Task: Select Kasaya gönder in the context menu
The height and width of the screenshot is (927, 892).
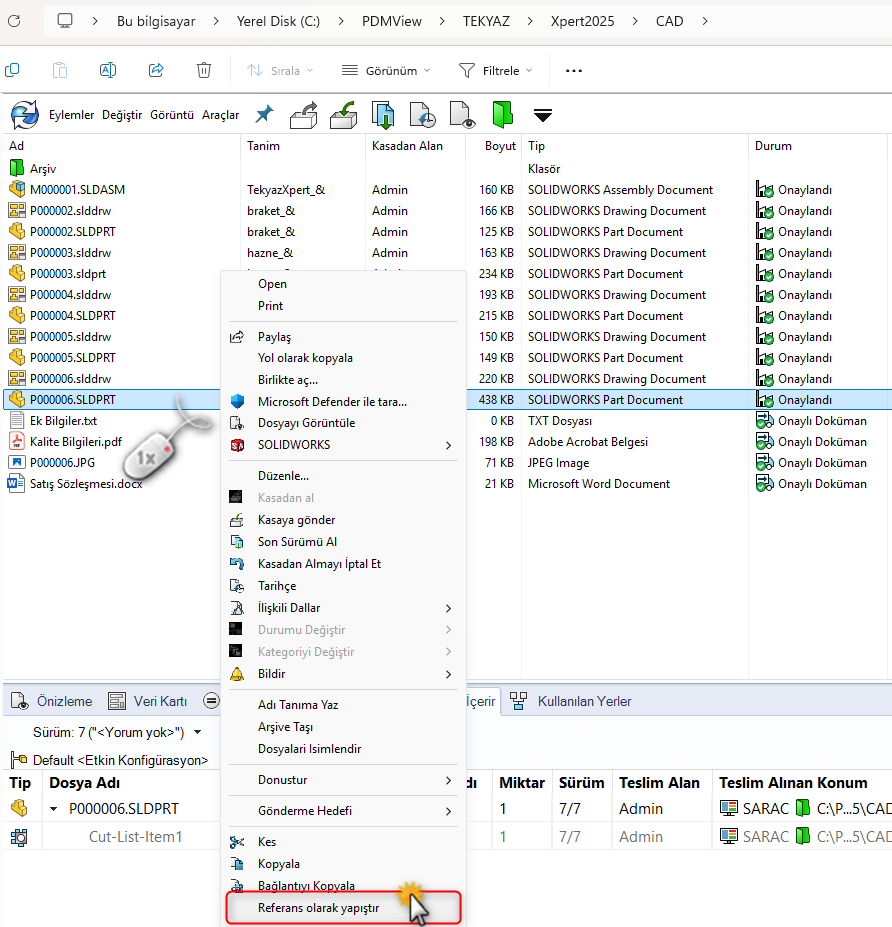Action: click(x=296, y=520)
